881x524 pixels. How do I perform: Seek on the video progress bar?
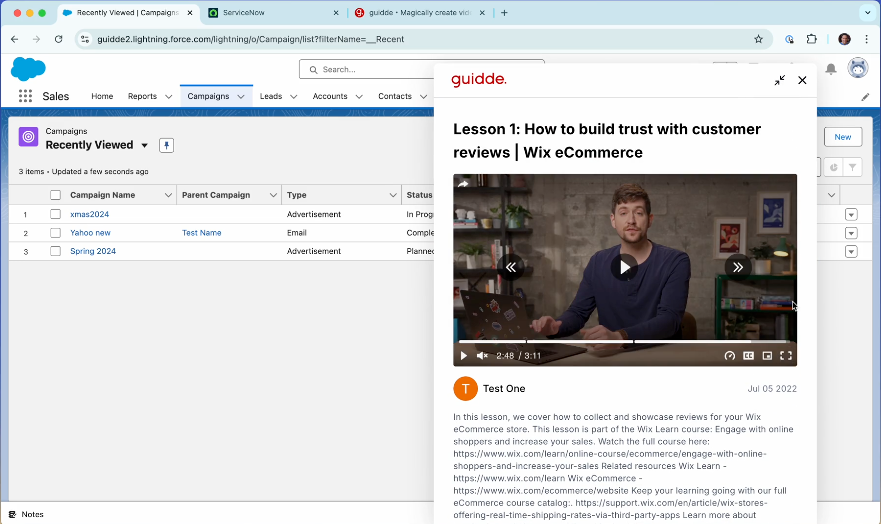(625, 341)
